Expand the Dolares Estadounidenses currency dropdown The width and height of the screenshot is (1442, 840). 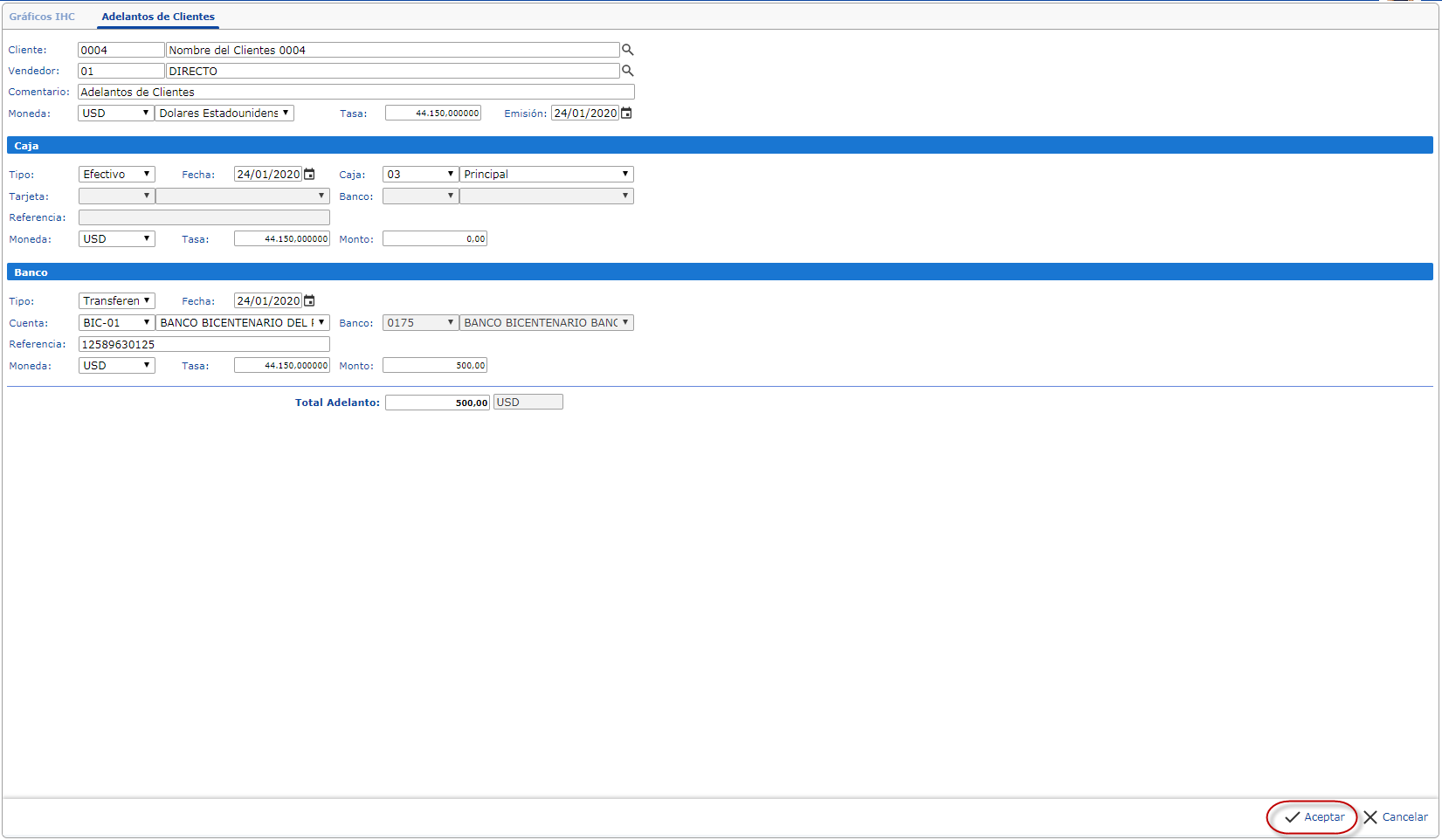point(224,113)
